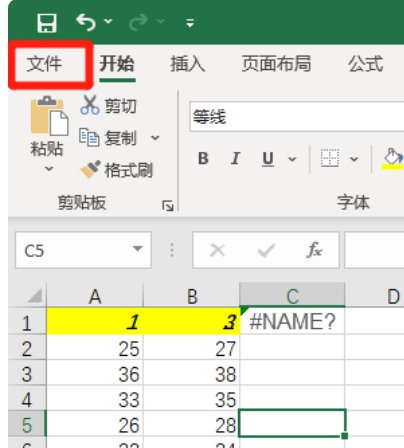
Task: Click cell B5 containing 28
Action: [192, 424]
